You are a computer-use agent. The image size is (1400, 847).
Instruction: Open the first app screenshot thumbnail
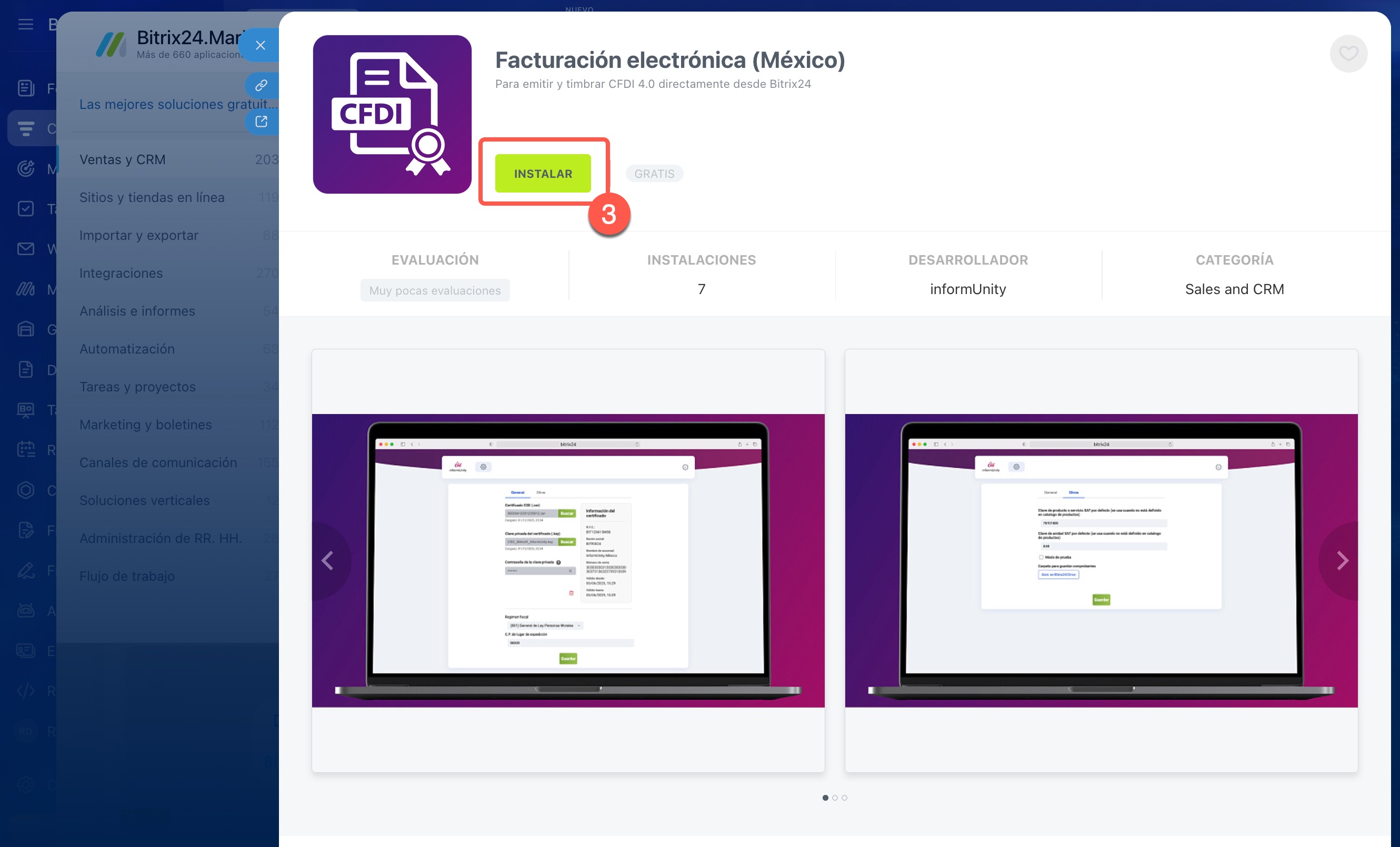click(x=567, y=561)
